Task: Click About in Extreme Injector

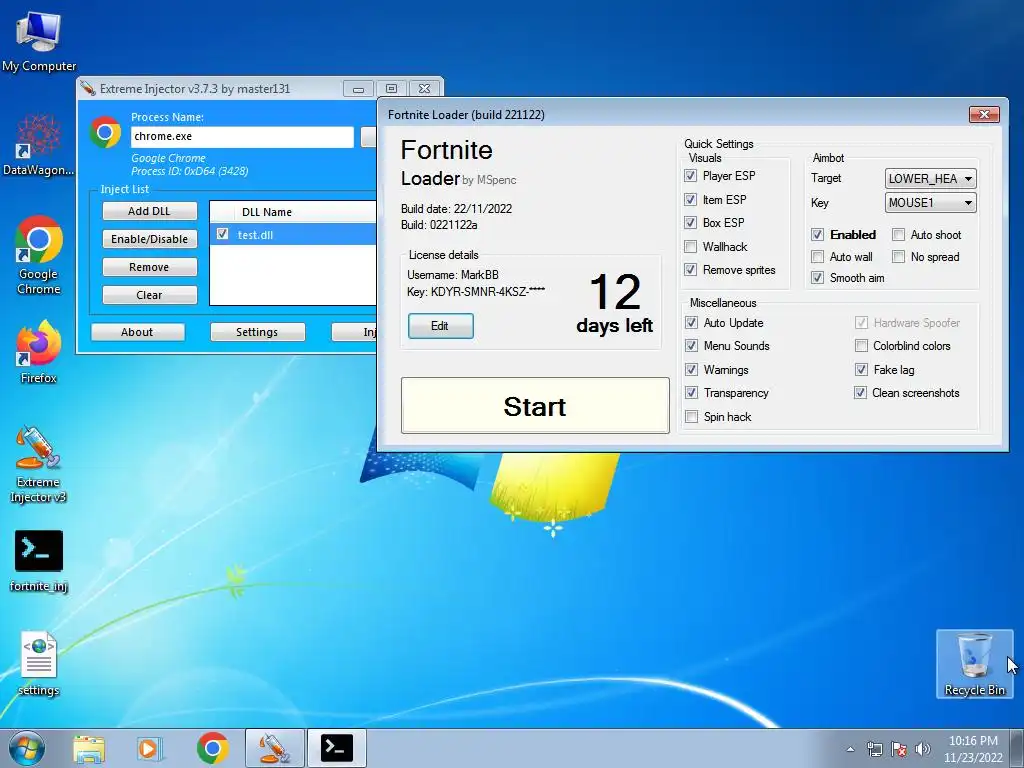Action: pyautogui.click(x=137, y=332)
